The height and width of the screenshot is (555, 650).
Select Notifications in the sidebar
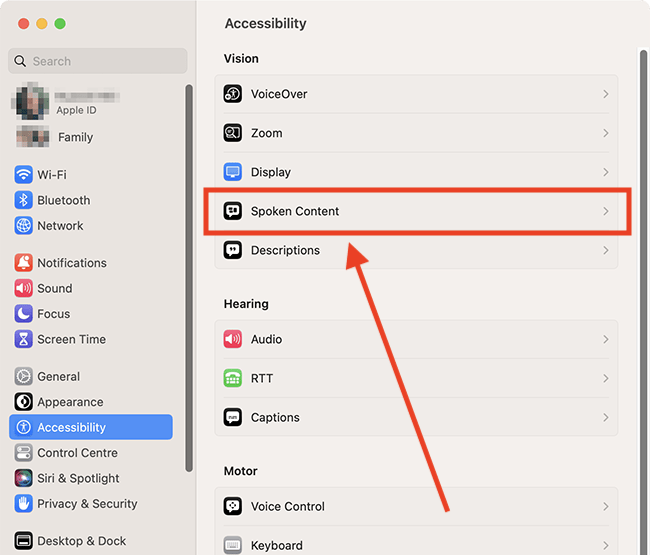click(91, 263)
